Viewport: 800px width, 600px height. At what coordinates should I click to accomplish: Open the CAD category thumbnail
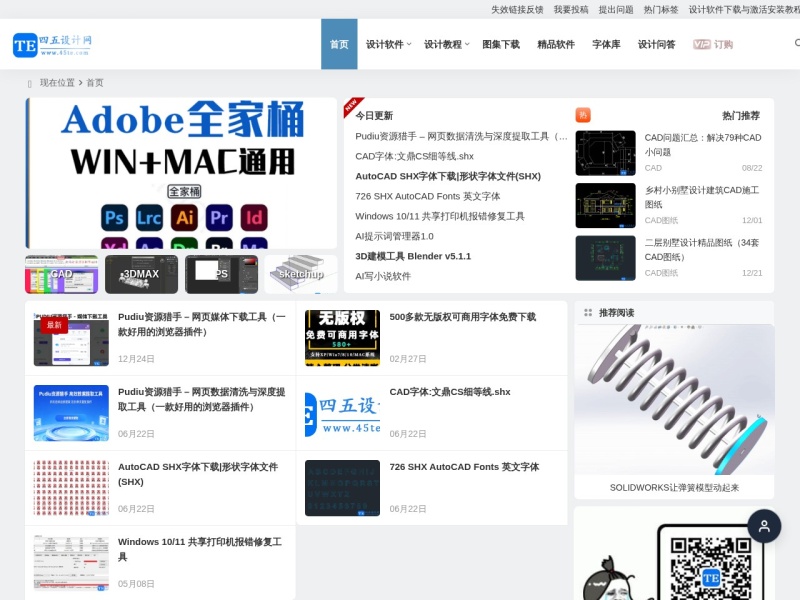[61, 274]
